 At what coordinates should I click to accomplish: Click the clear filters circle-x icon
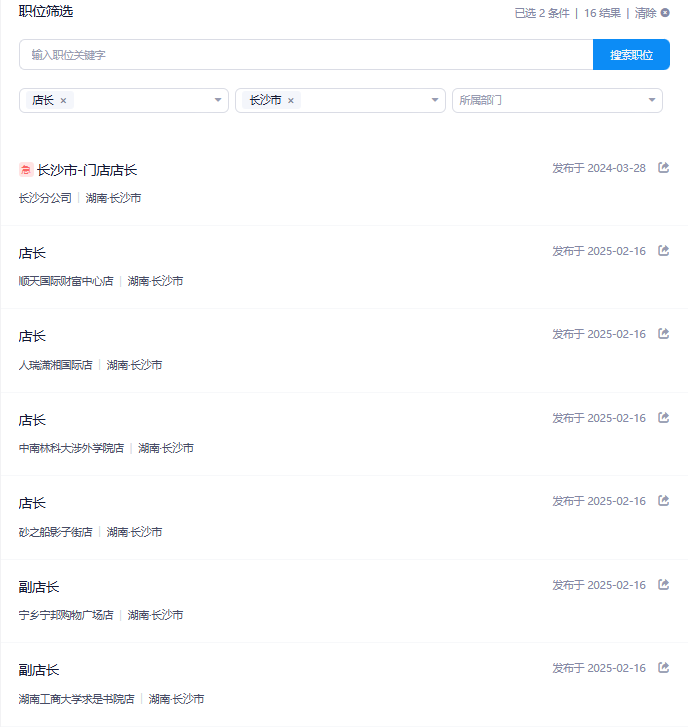[x=665, y=13]
